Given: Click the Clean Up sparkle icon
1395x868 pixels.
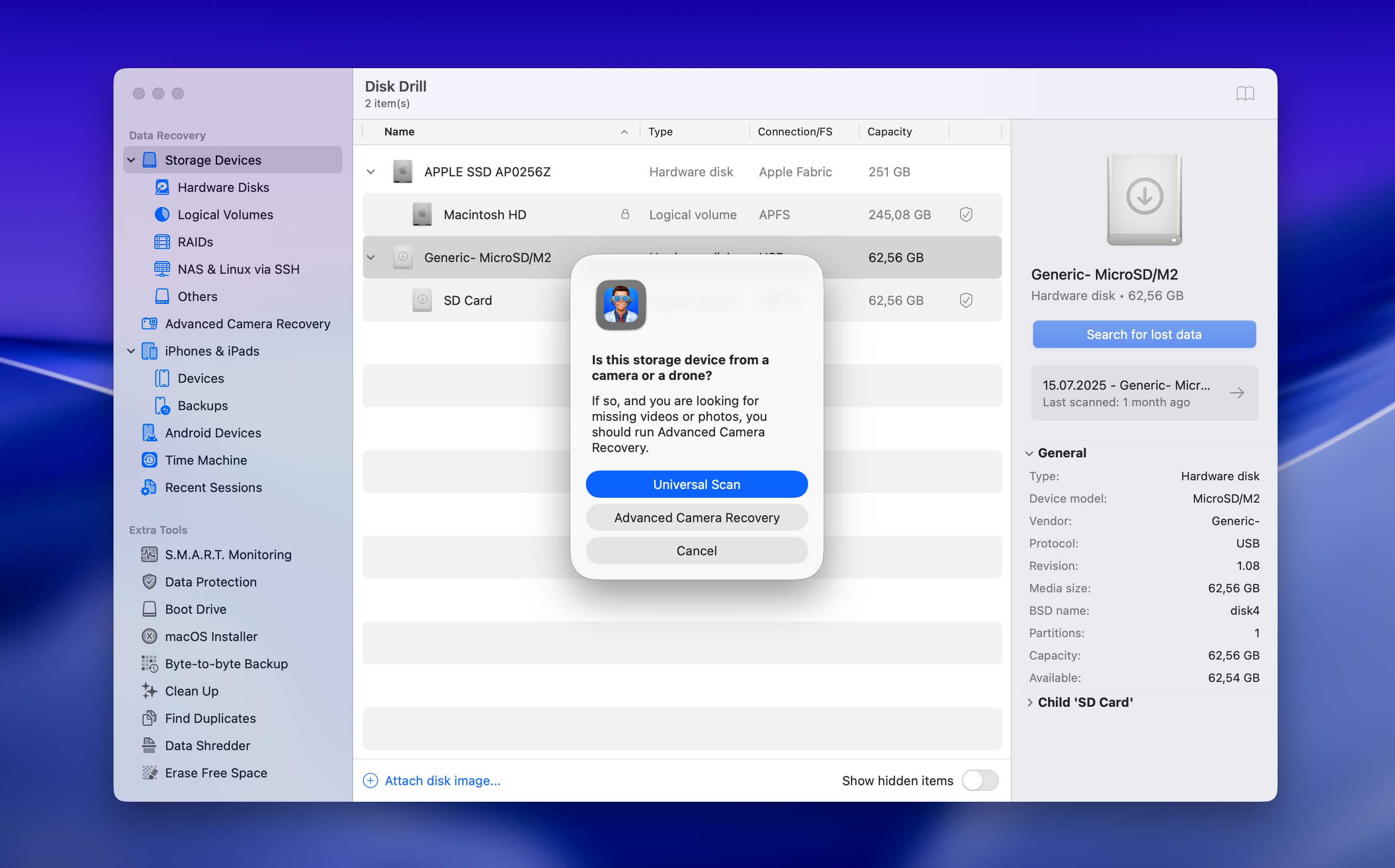Looking at the screenshot, I should click(149, 691).
